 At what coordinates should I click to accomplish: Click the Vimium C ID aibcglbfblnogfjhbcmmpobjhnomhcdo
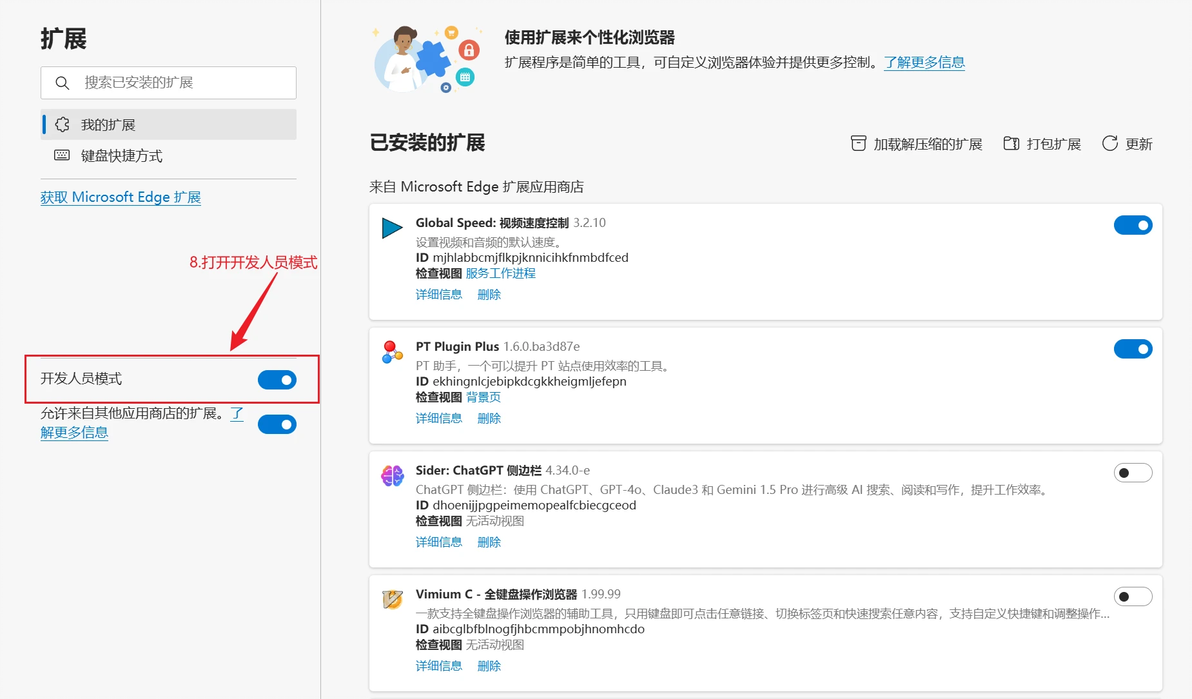(538, 629)
